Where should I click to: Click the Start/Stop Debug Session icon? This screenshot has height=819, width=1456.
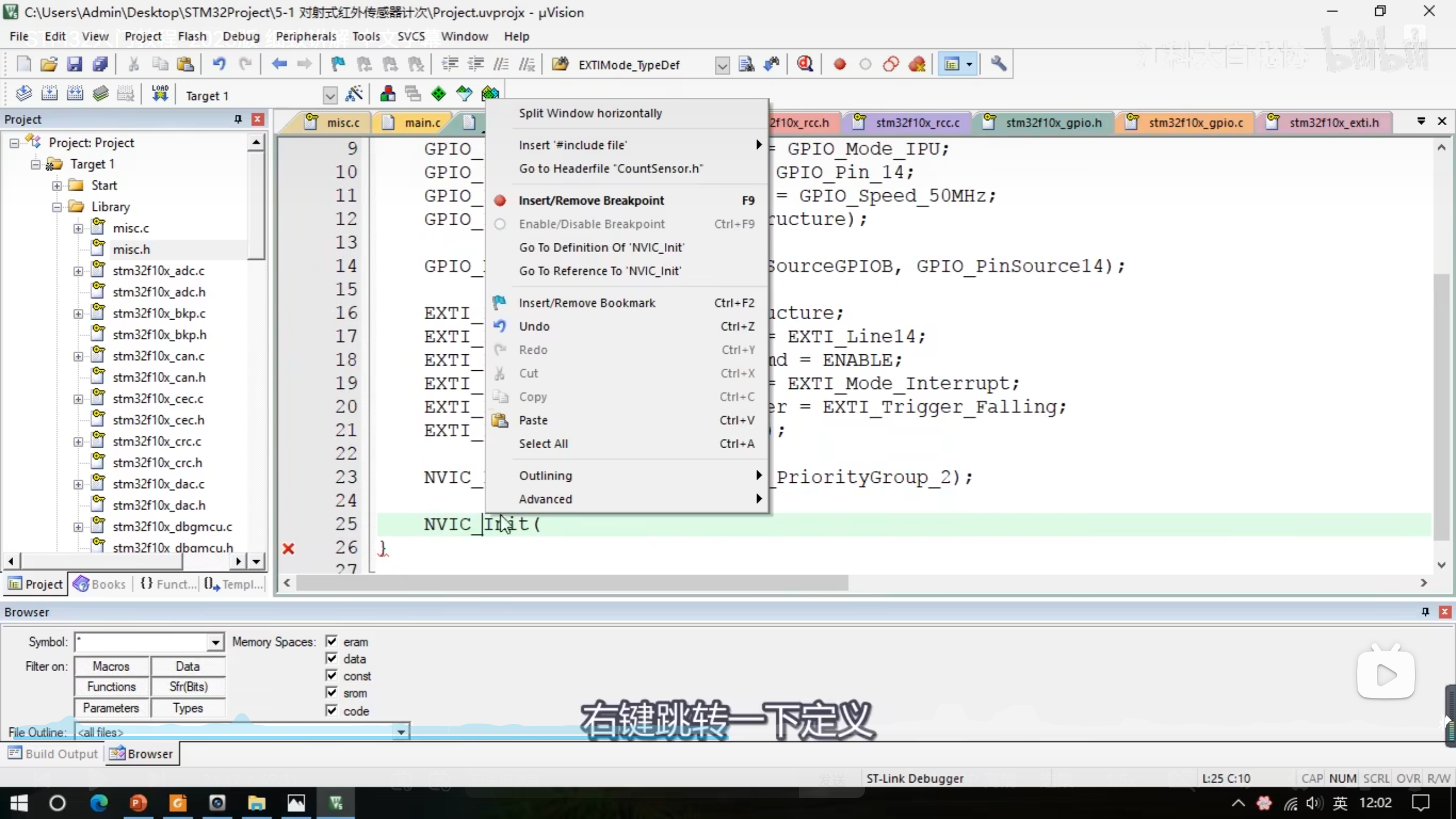(x=805, y=64)
